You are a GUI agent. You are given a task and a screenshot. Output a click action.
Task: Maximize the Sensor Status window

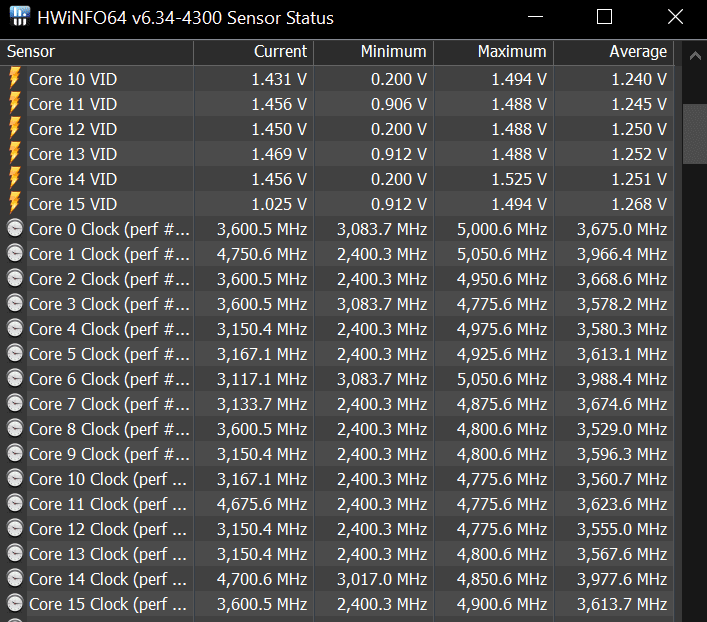click(604, 17)
